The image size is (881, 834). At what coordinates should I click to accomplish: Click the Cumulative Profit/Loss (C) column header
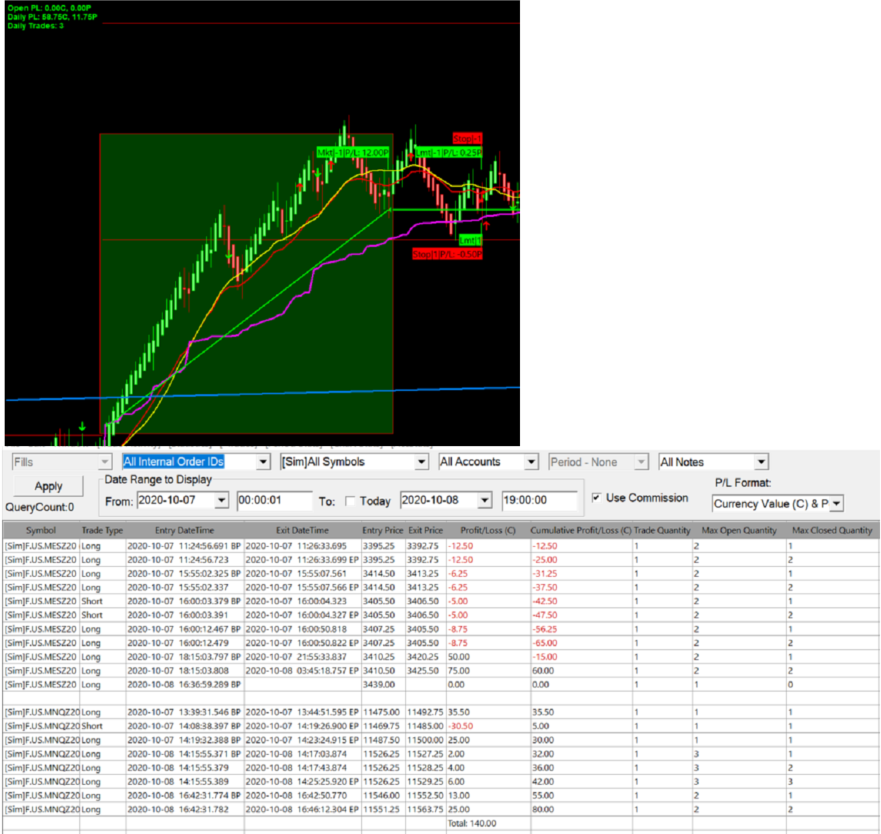point(581,530)
